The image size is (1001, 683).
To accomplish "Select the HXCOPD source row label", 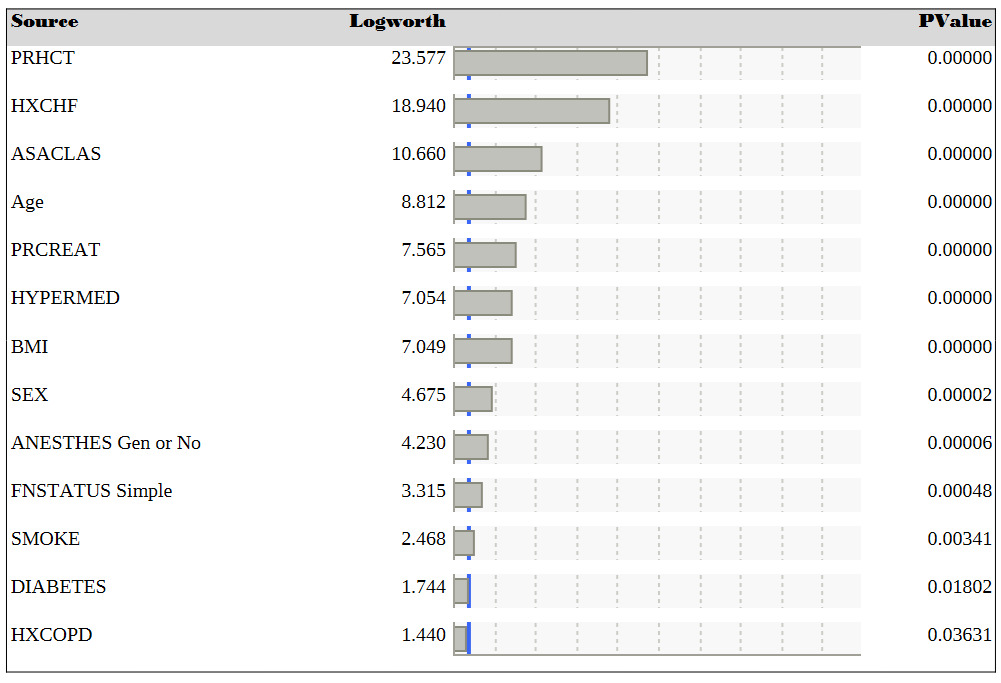I will tap(52, 635).
